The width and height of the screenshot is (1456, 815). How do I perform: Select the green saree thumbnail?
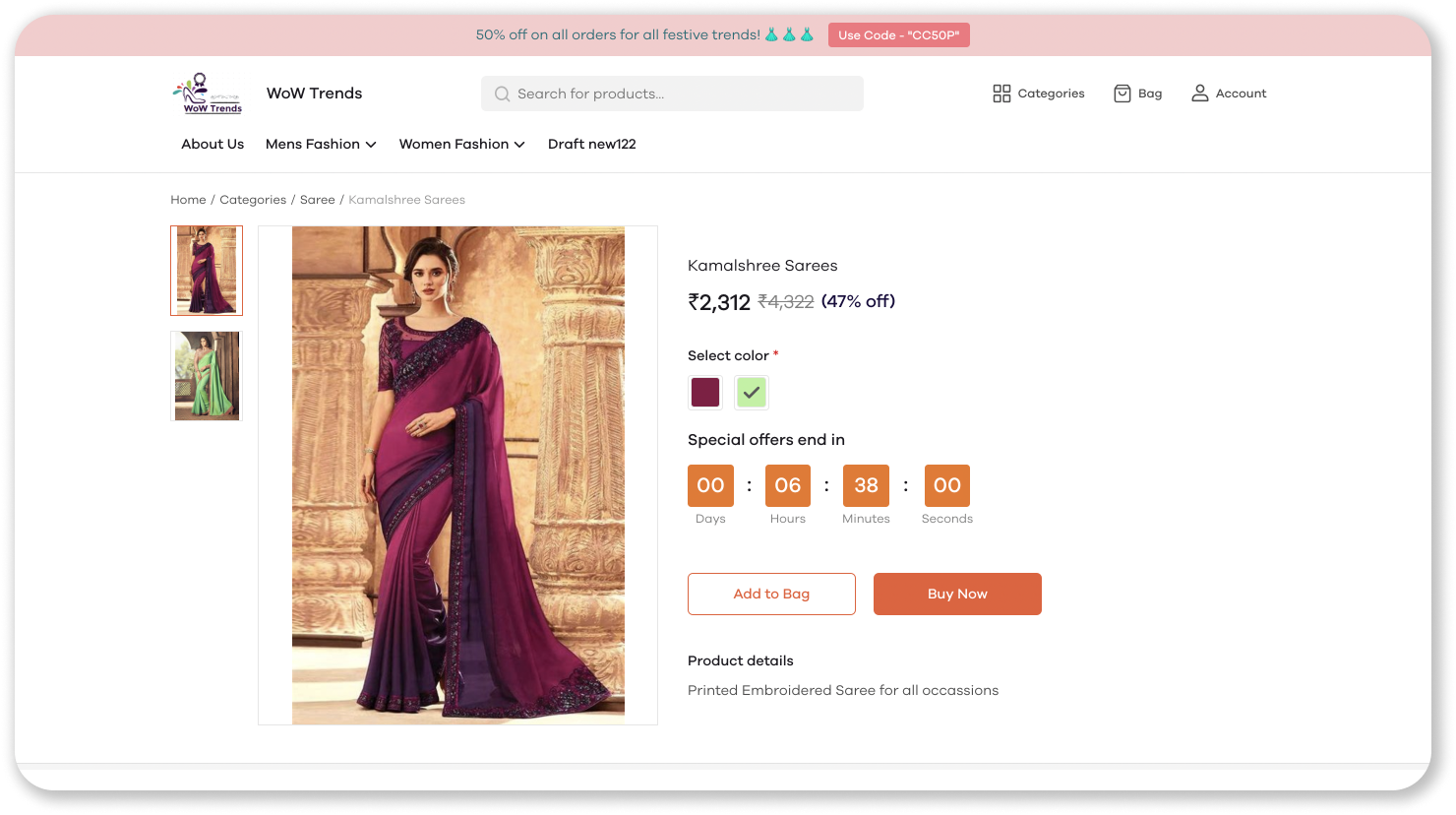coord(206,376)
